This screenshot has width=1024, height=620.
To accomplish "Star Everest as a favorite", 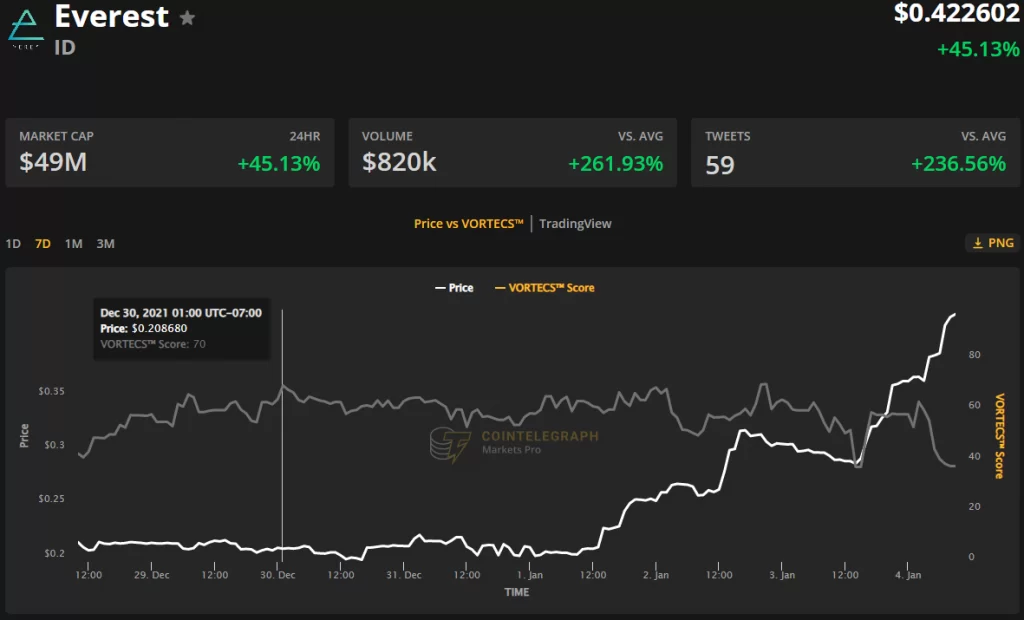I will point(187,18).
